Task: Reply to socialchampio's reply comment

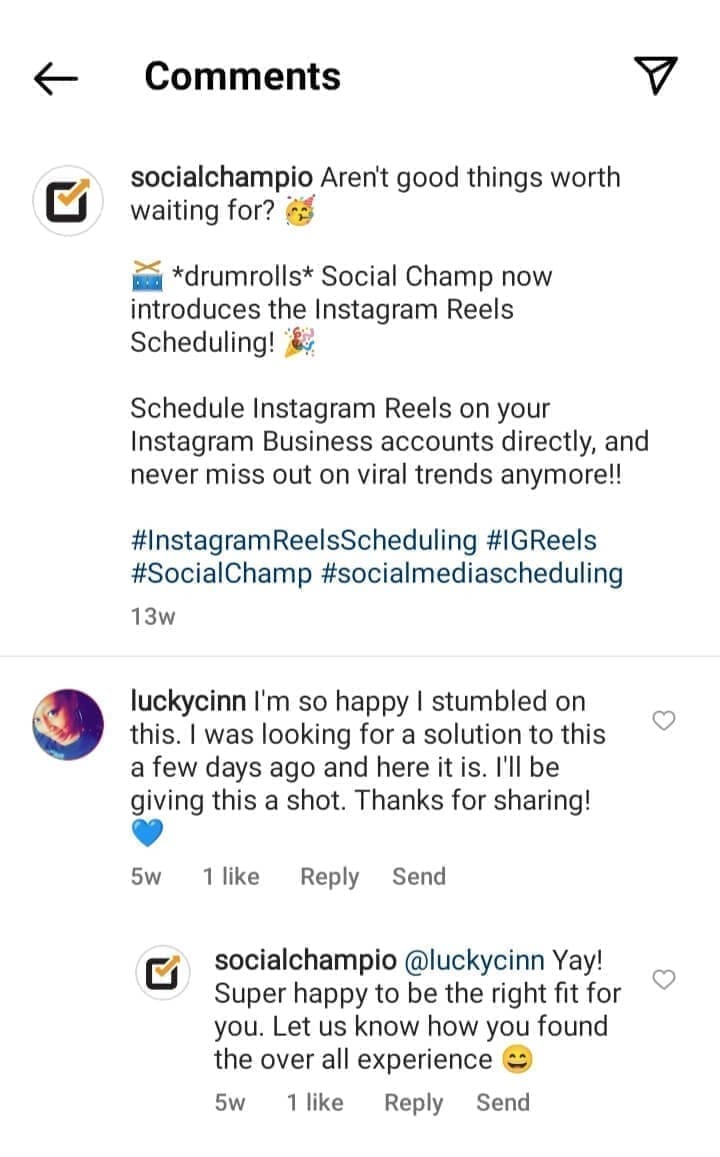Action: pyautogui.click(x=413, y=1103)
